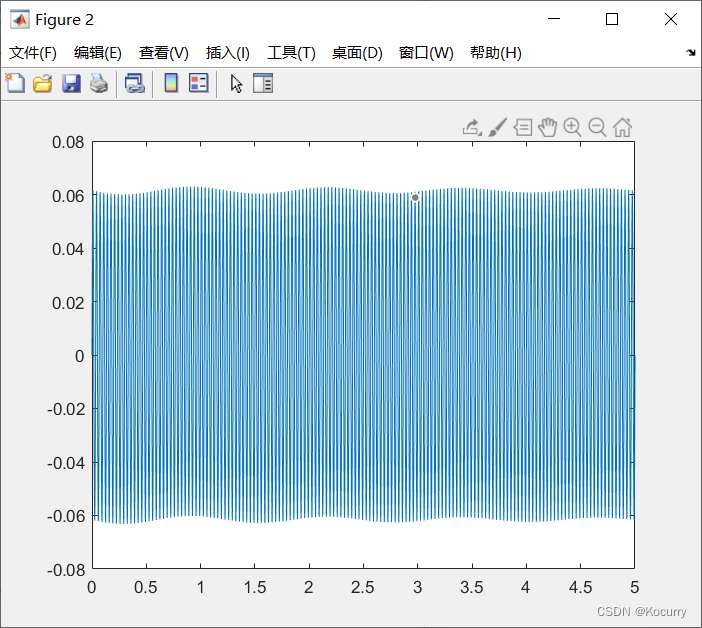Click the Link Plot toolbar icon

pos(135,84)
